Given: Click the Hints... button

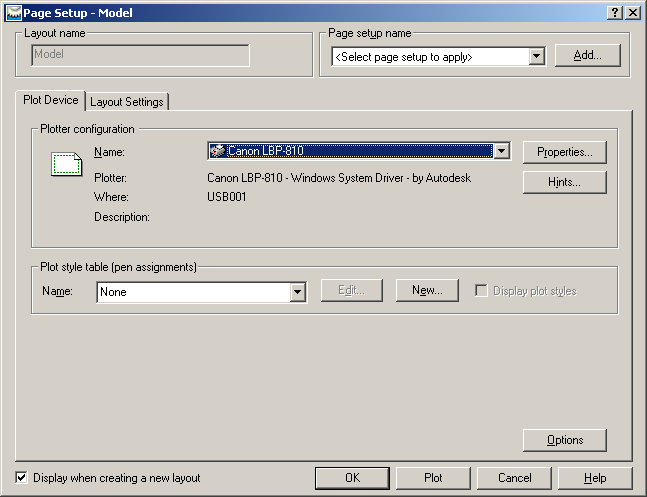Looking at the screenshot, I should (564, 182).
